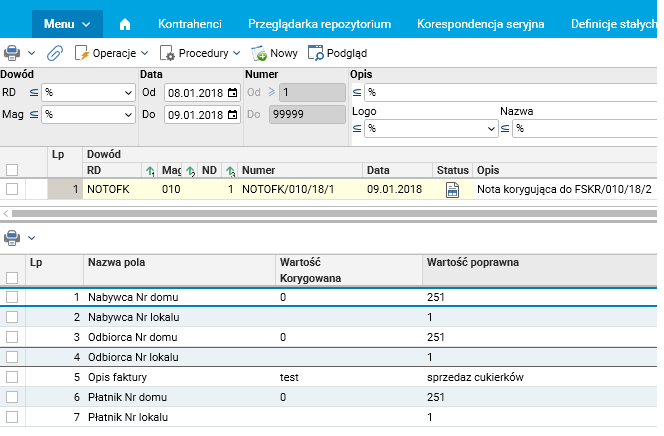Open the Kontrahenci tab
664x436 pixels.
click(x=189, y=22)
